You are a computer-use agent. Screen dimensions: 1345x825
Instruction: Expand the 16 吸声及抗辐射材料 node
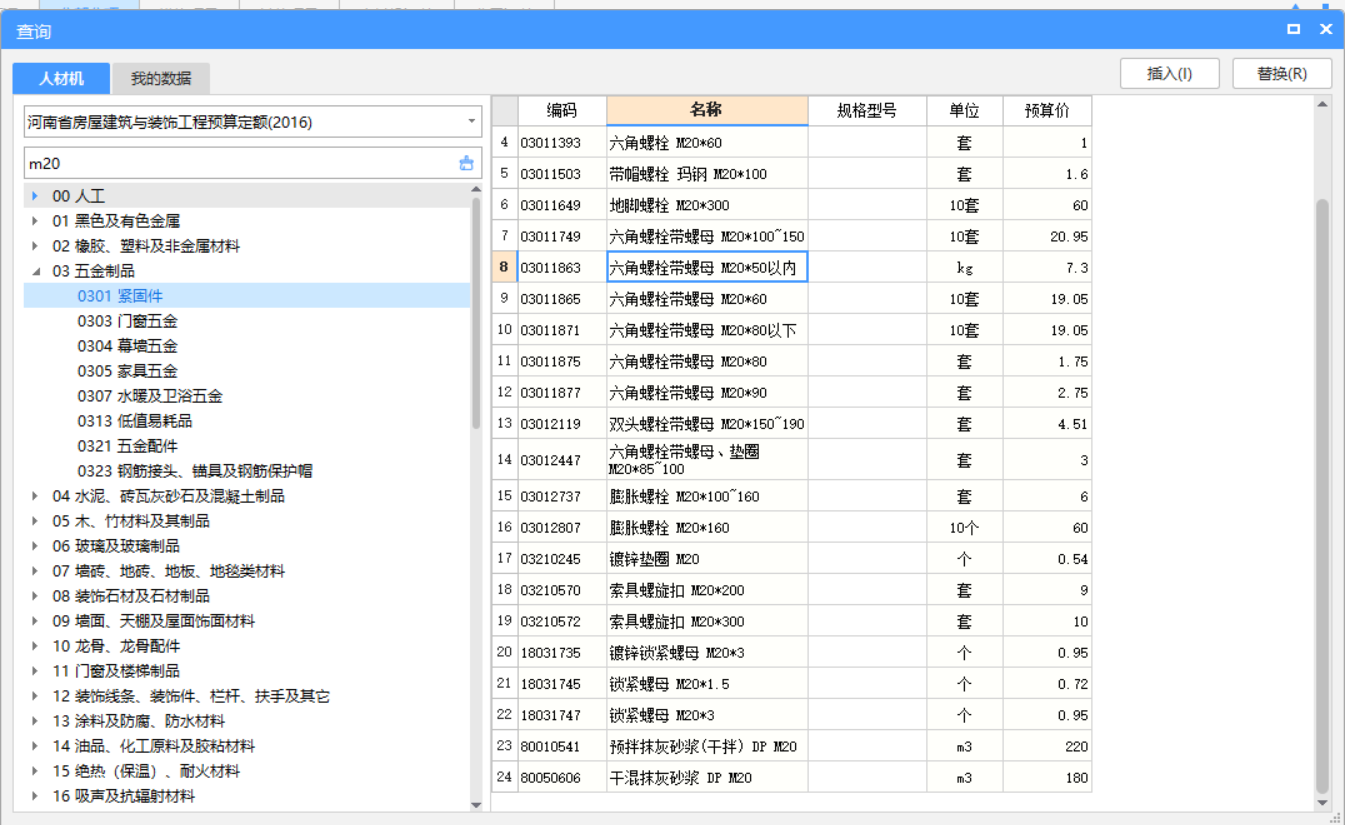pyautogui.click(x=36, y=796)
